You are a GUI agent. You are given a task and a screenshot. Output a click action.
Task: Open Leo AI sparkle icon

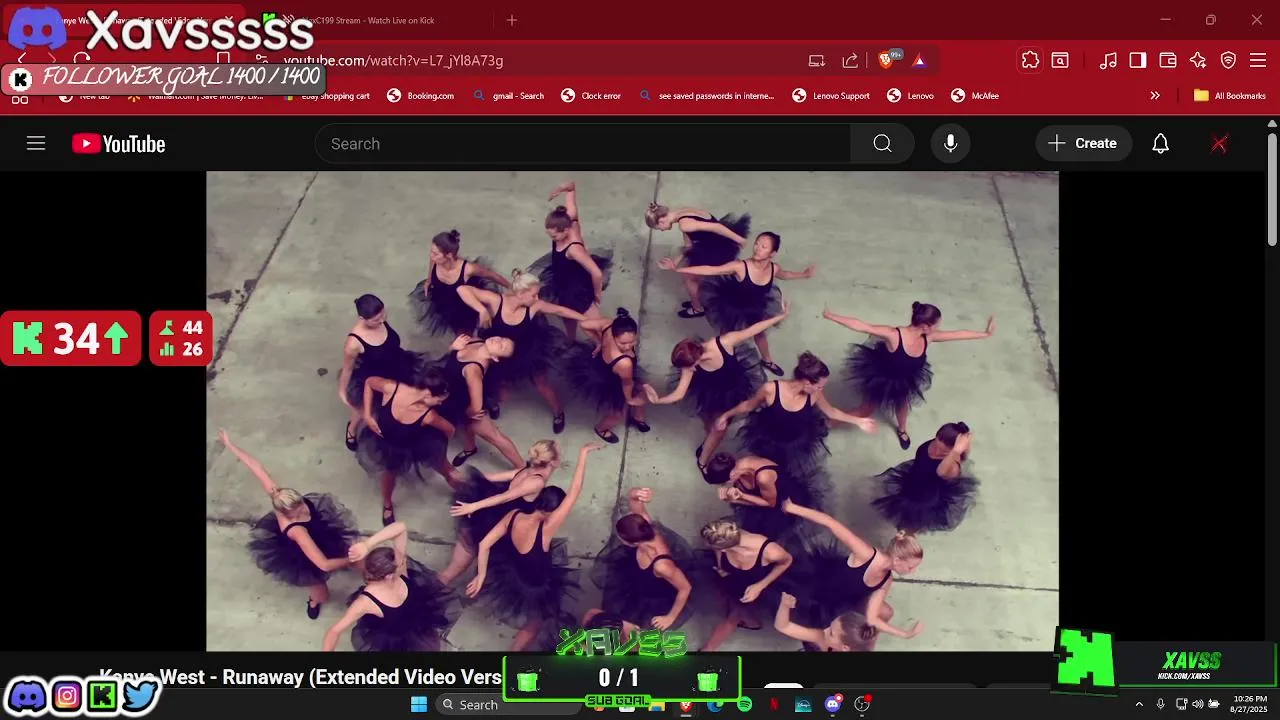(x=1198, y=60)
